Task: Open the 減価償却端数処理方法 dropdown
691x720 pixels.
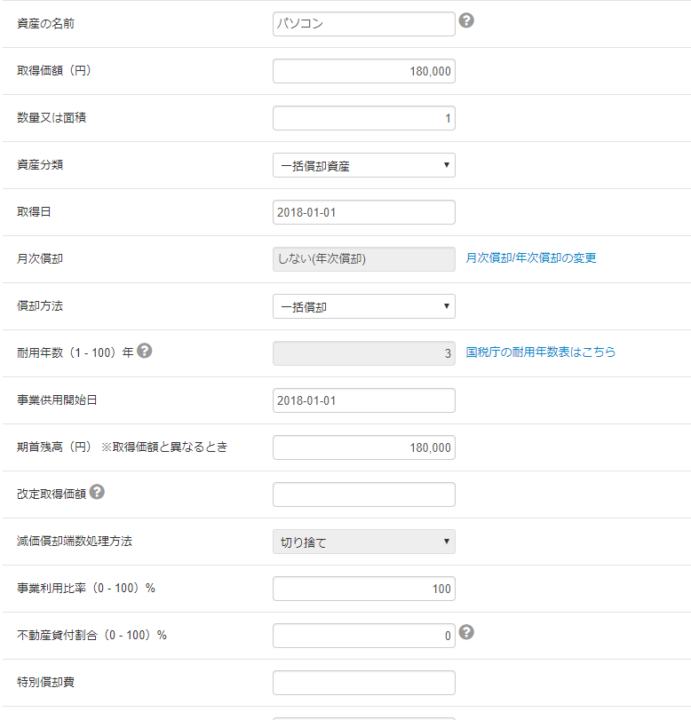Action: point(364,542)
